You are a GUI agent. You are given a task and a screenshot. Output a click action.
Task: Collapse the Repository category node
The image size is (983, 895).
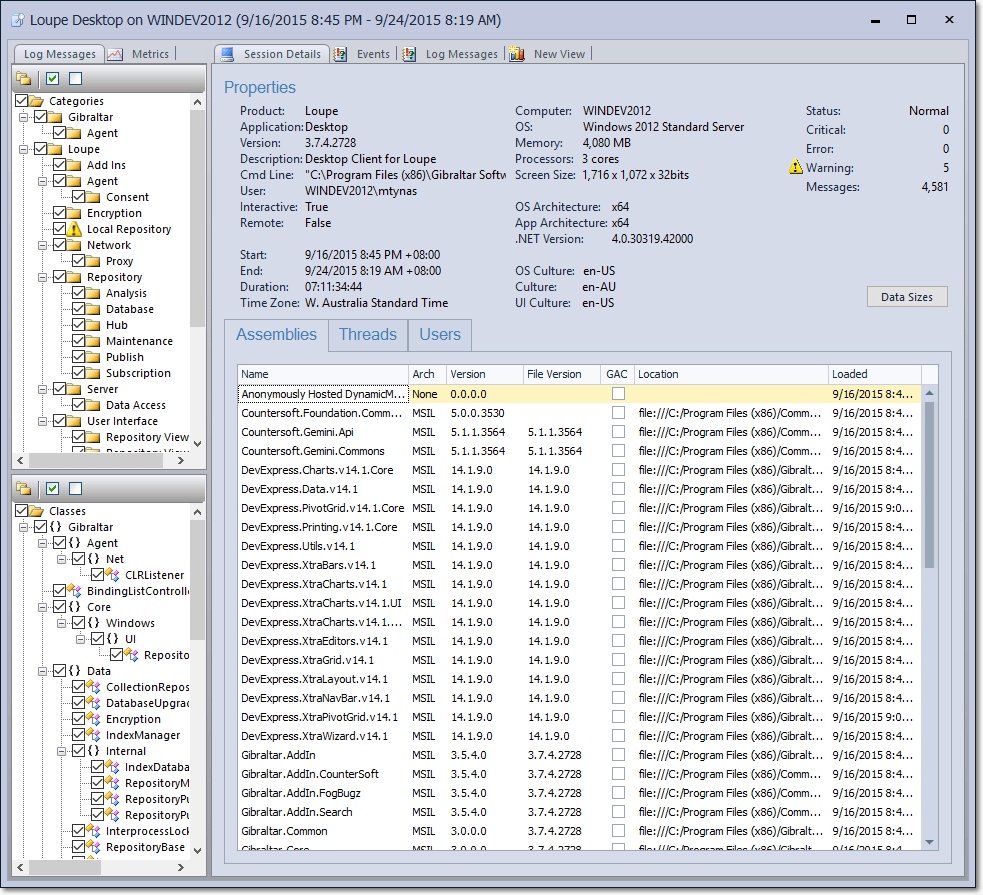42,277
